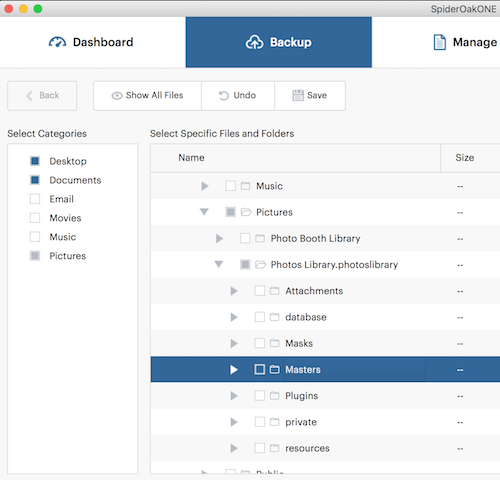
Task: Select the Plugins row label
Action: click(301, 396)
